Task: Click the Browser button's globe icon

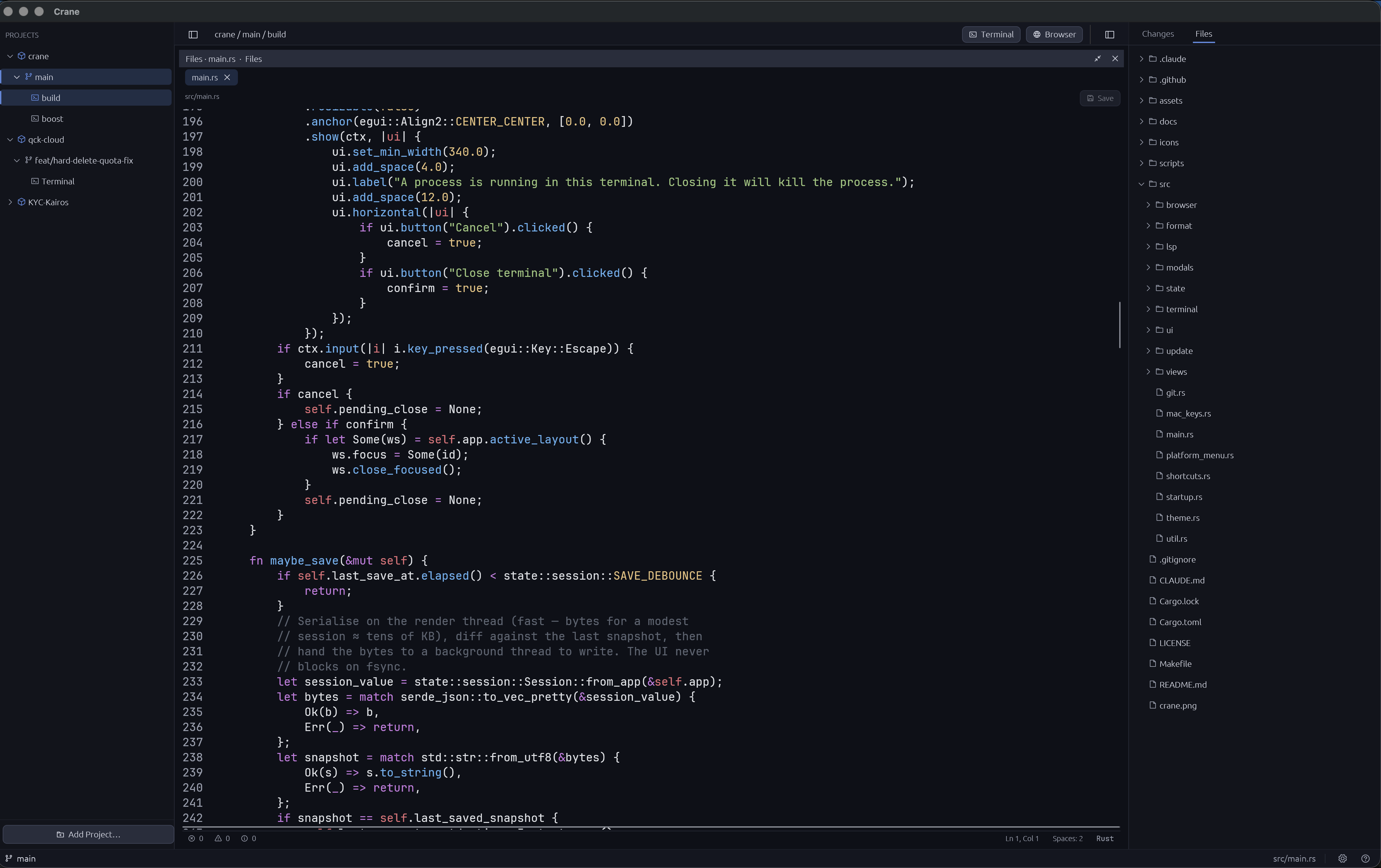Action: (x=1036, y=34)
